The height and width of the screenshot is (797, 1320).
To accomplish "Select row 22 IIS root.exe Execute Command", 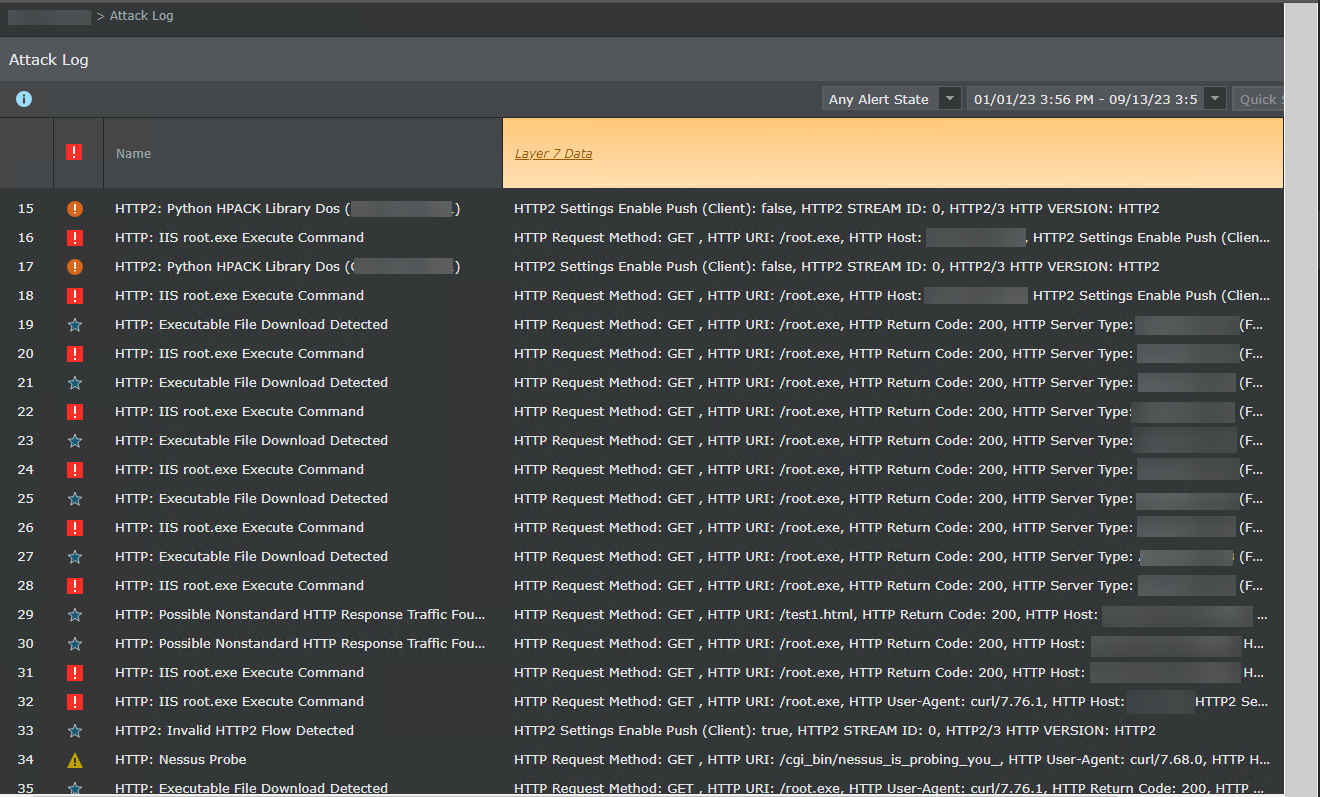I will click(x=239, y=412).
